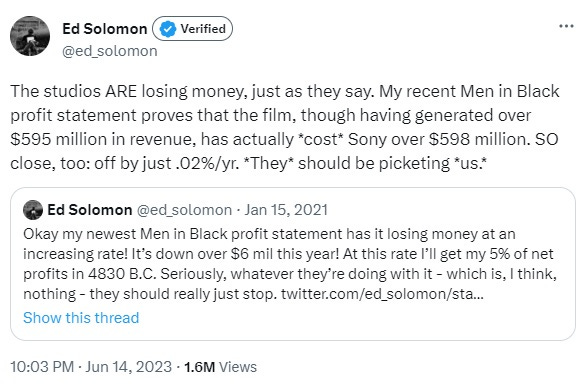
Task: Click the small avatar in quoted tweet
Action: (33, 210)
